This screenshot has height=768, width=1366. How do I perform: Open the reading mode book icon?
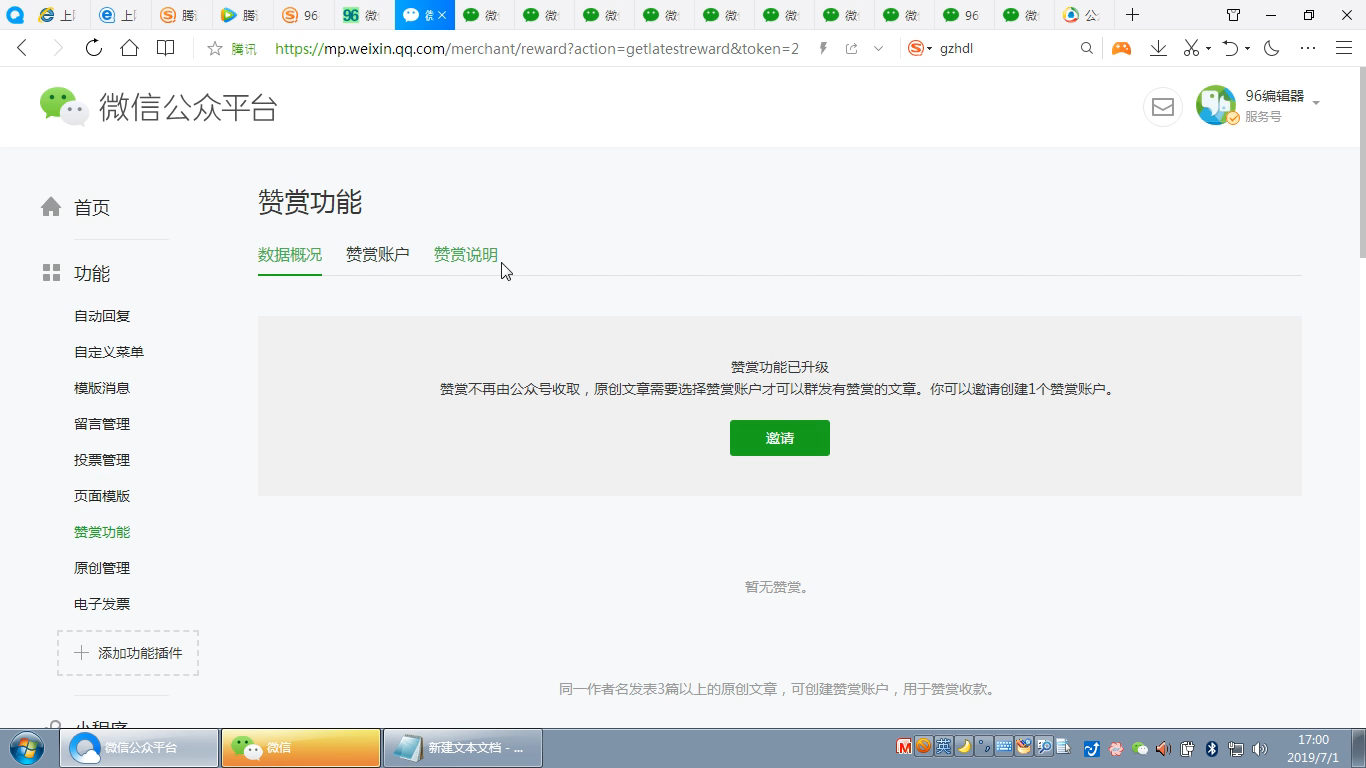[166, 48]
